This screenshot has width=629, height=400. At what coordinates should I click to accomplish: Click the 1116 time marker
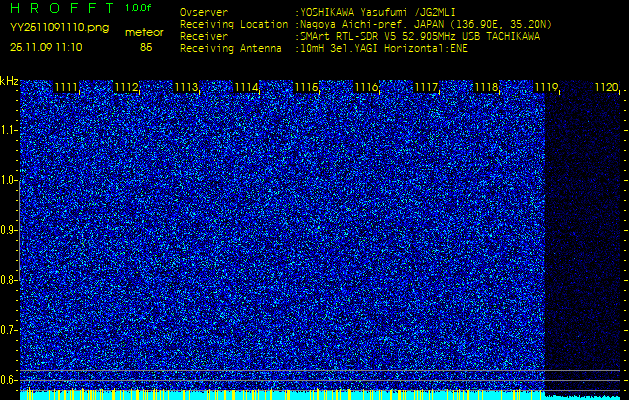[366, 87]
